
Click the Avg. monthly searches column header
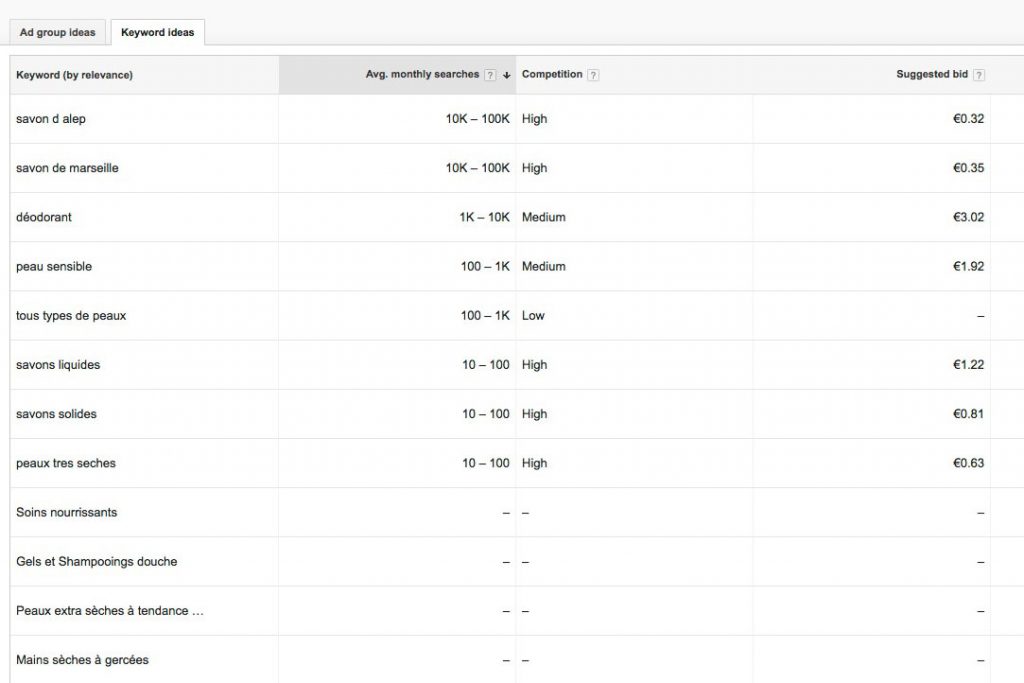click(x=422, y=74)
